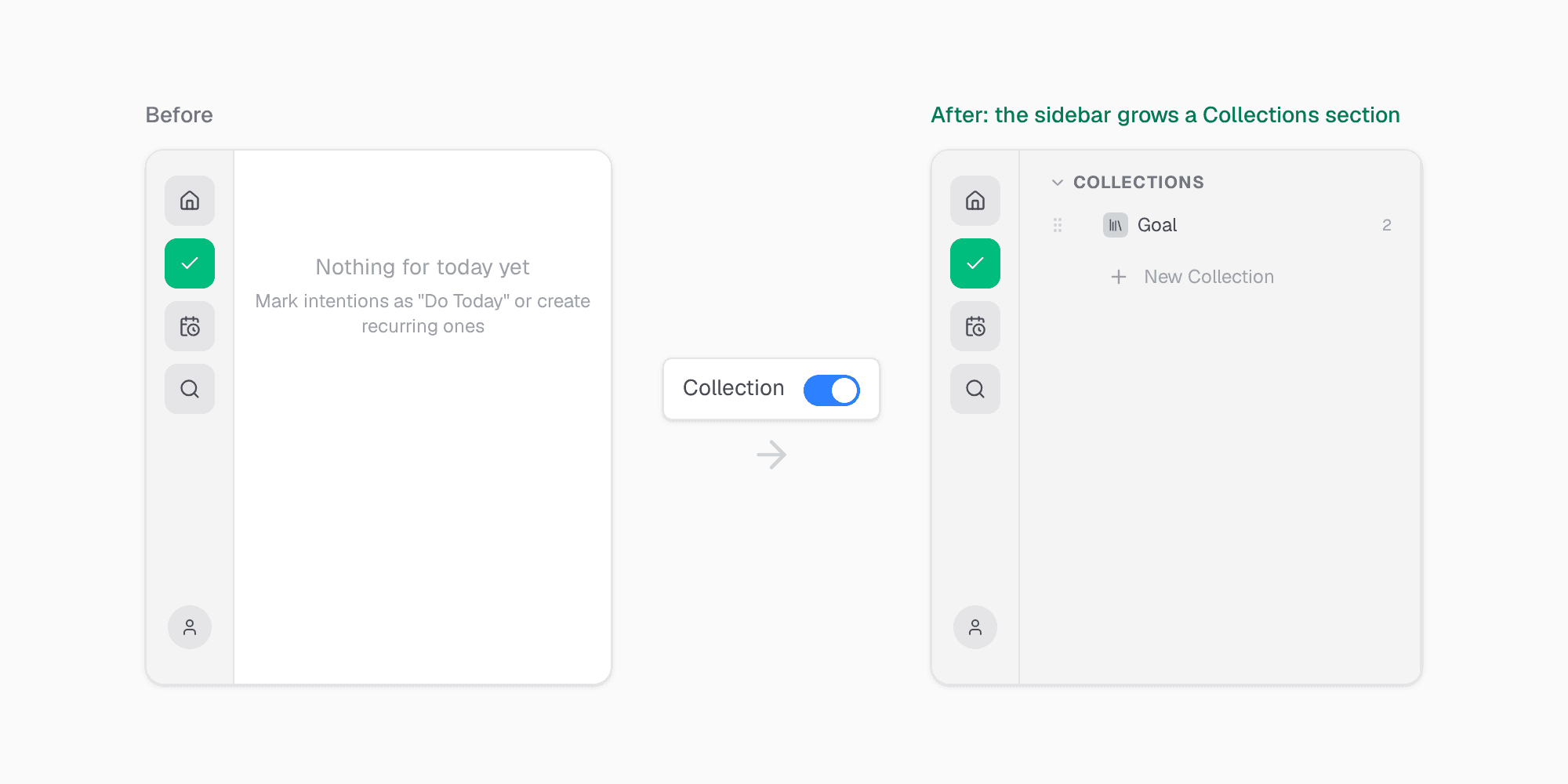Open search icon in After panel sidebar
This screenshot has height=784, width=1568.
[x=975, y=389]
